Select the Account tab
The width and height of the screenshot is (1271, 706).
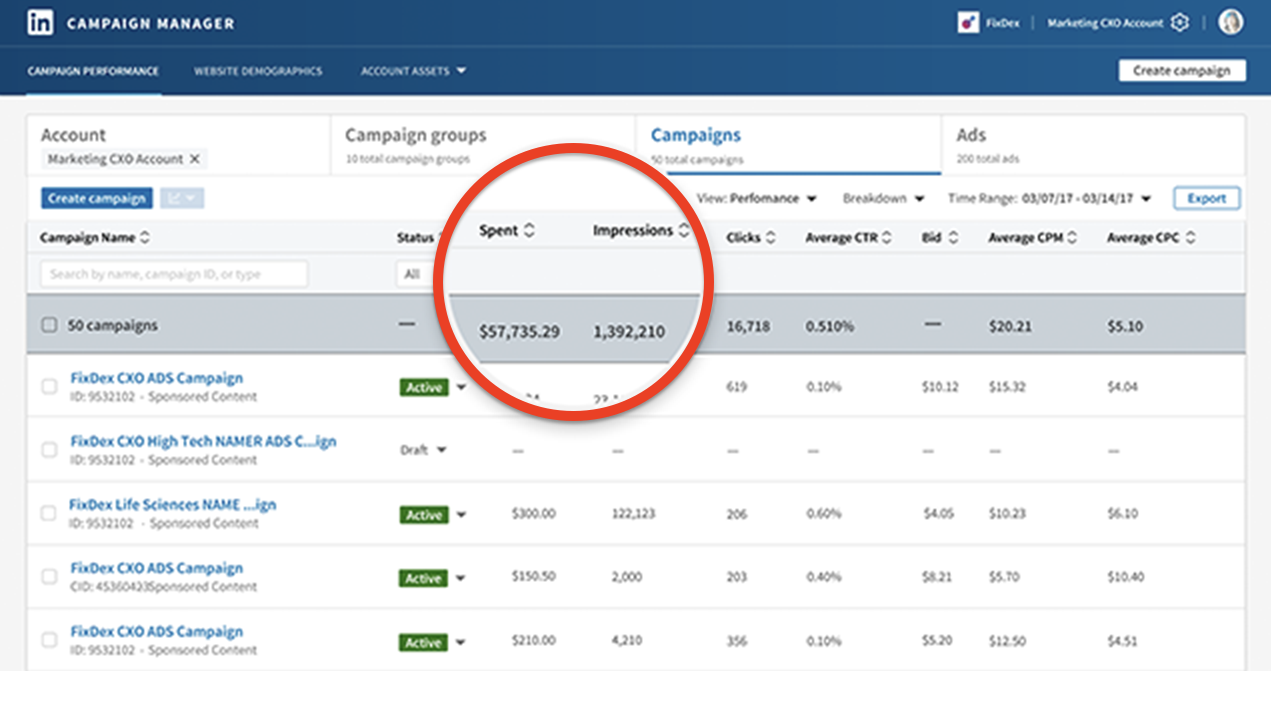pyautogui.click(x=178, y=146)
